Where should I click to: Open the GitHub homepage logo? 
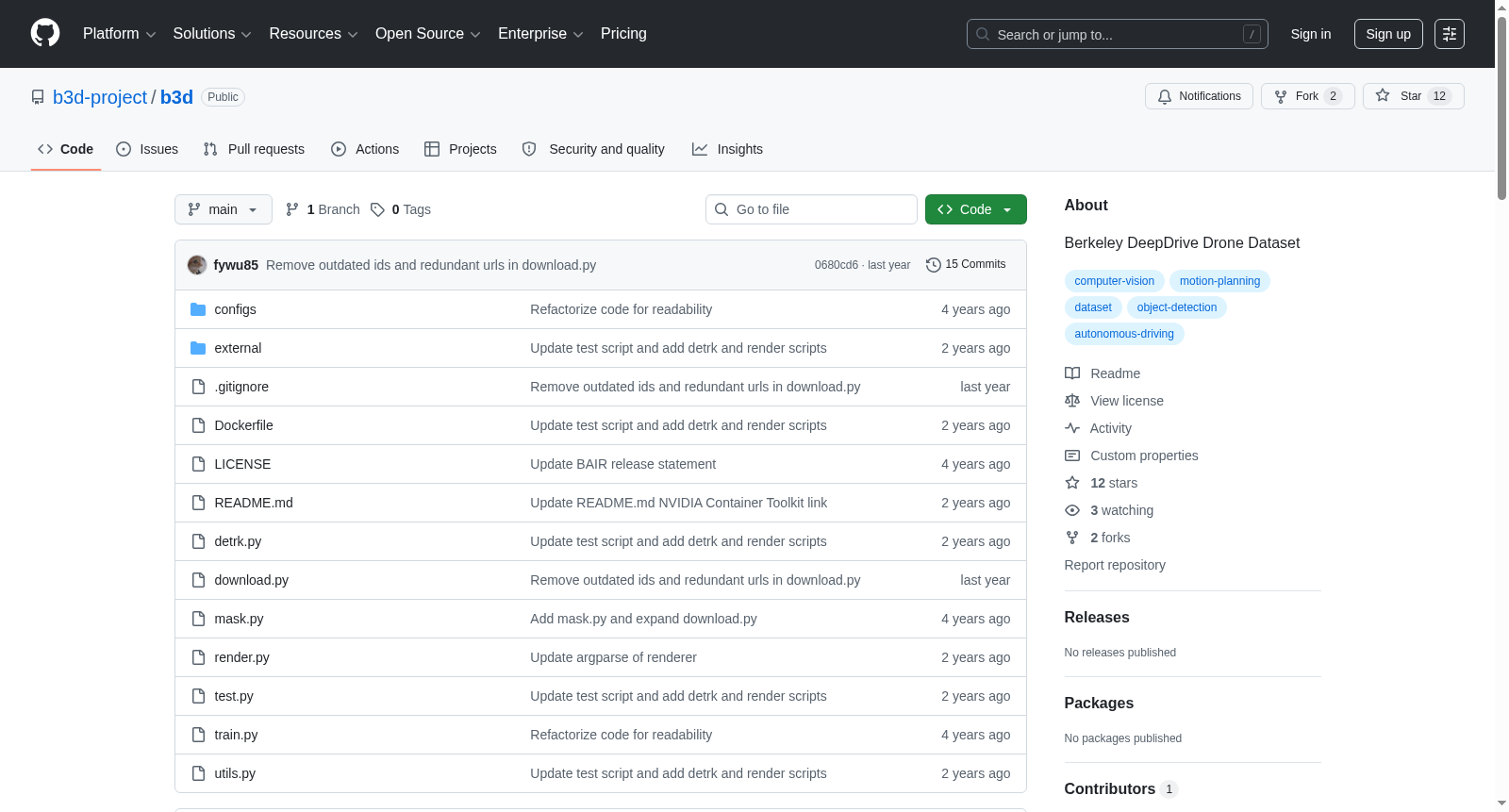[x=45, y=34]
